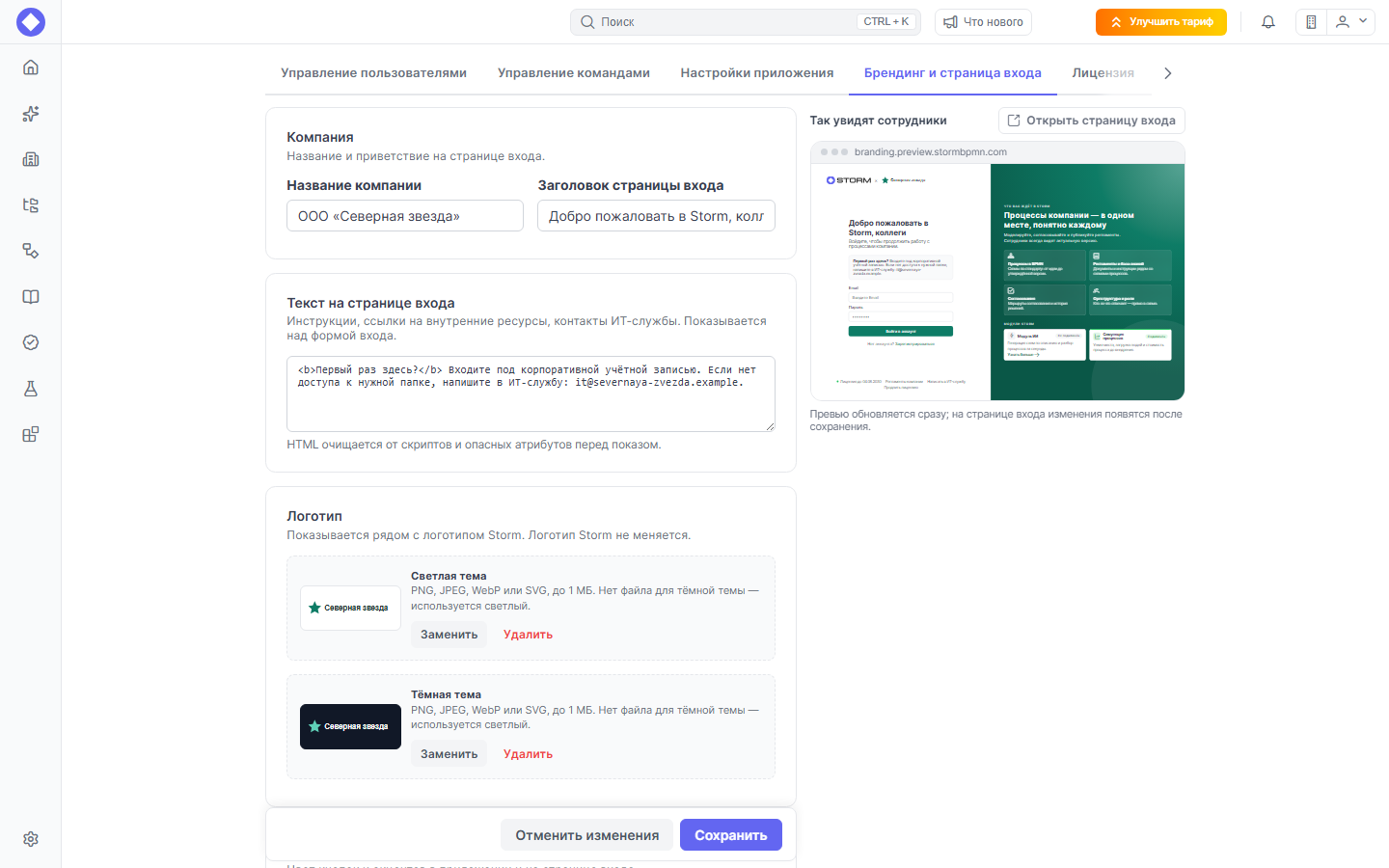Click the building icon in the top bar
1389x868 pixels.
[x=1311, y=22]
